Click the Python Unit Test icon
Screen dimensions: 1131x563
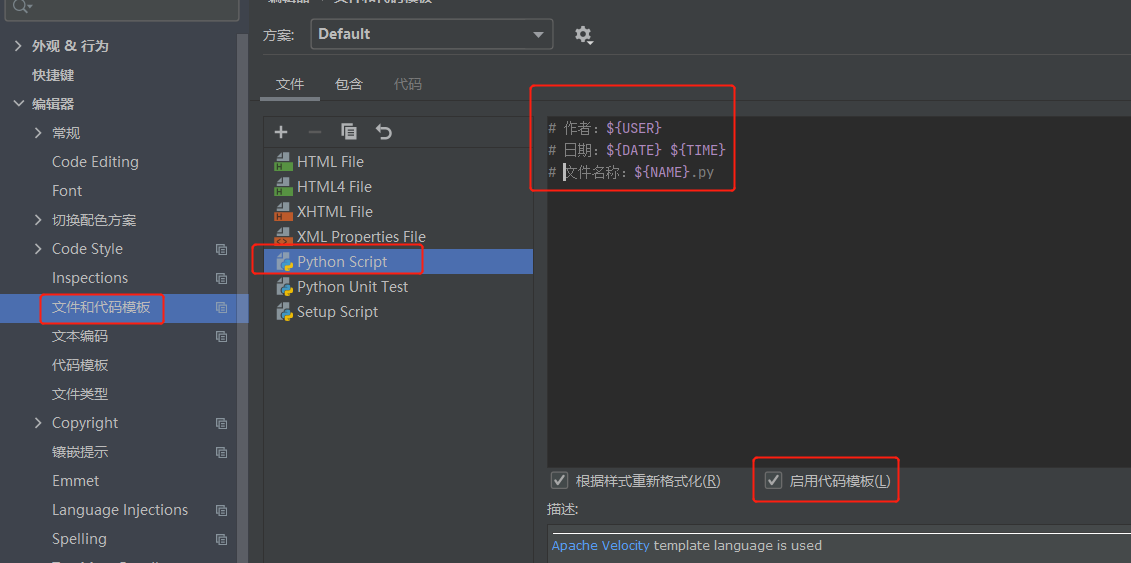(x=283, y=287)
